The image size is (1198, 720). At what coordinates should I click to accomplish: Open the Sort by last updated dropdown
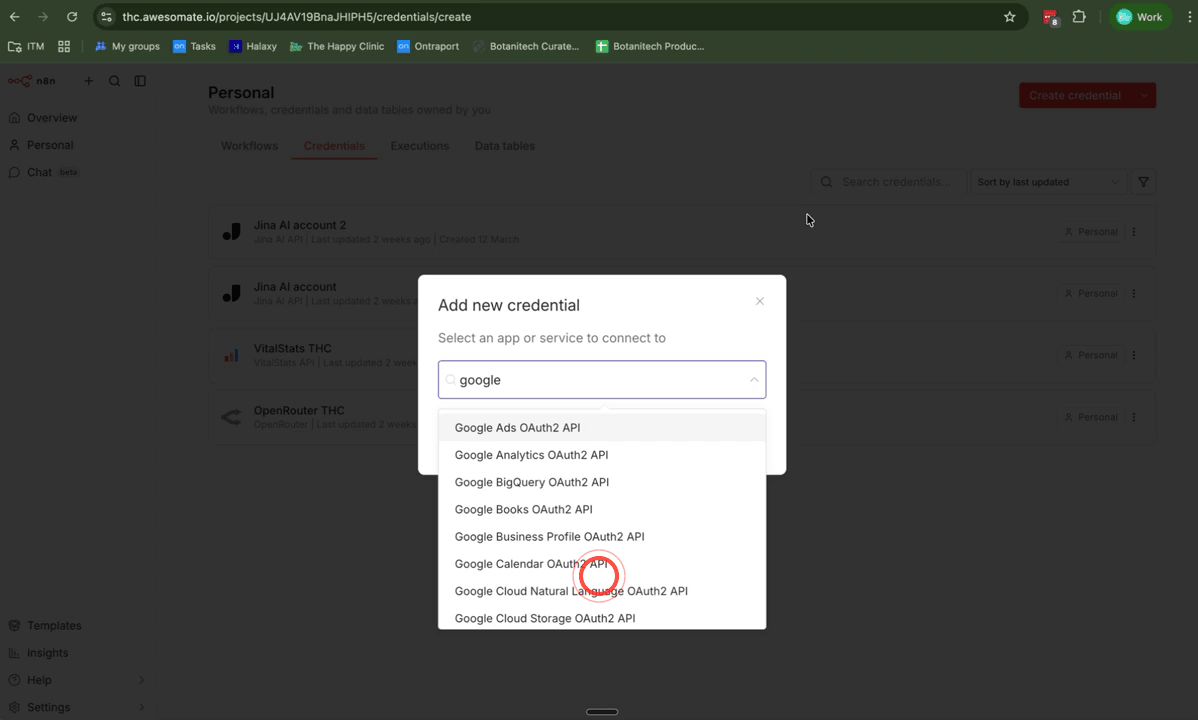(1046, 182)
